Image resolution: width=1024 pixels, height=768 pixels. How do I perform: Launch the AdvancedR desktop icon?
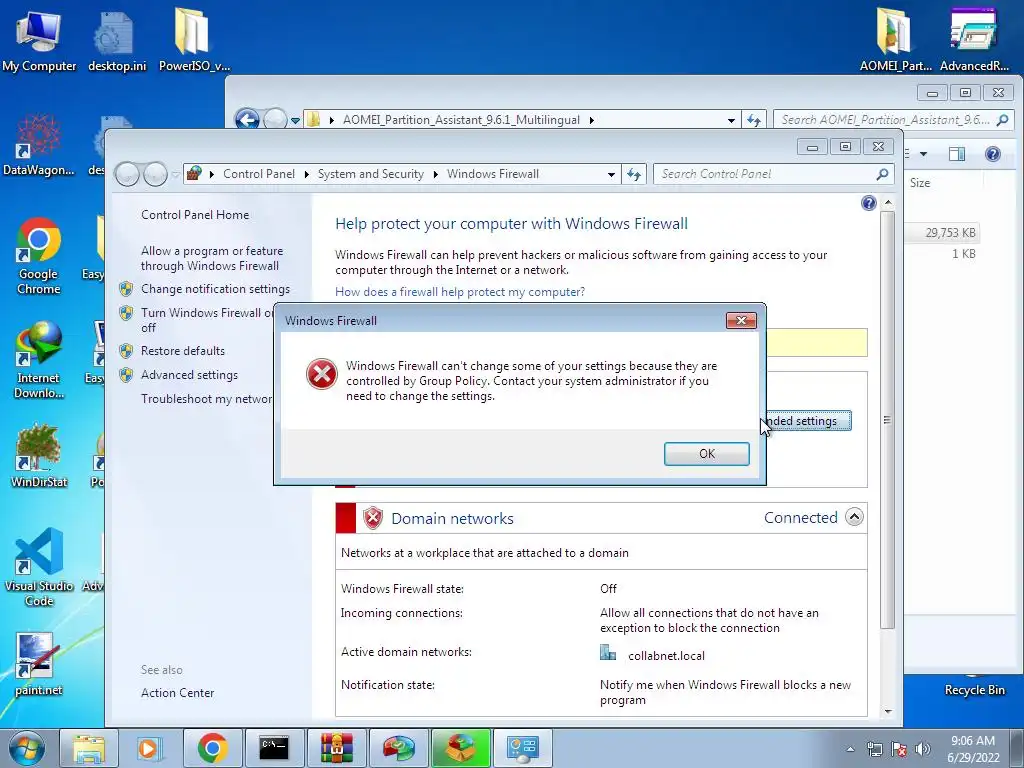click(974, 39)
